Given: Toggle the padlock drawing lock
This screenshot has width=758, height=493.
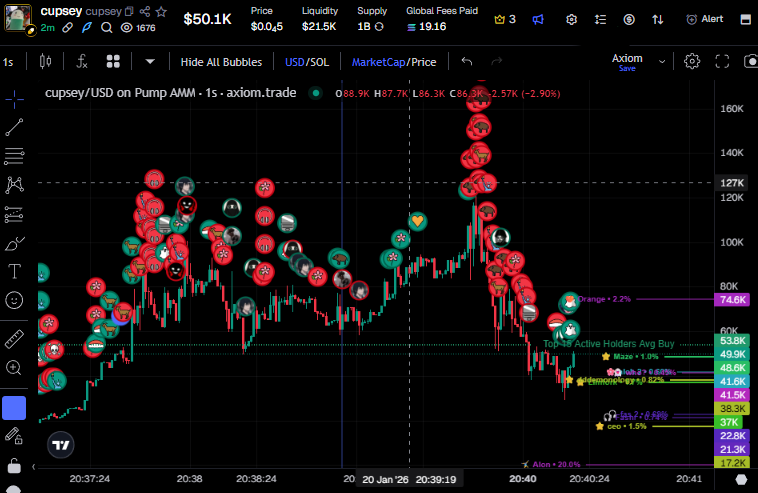Looking at the screenshot, I should coord(14,465).
